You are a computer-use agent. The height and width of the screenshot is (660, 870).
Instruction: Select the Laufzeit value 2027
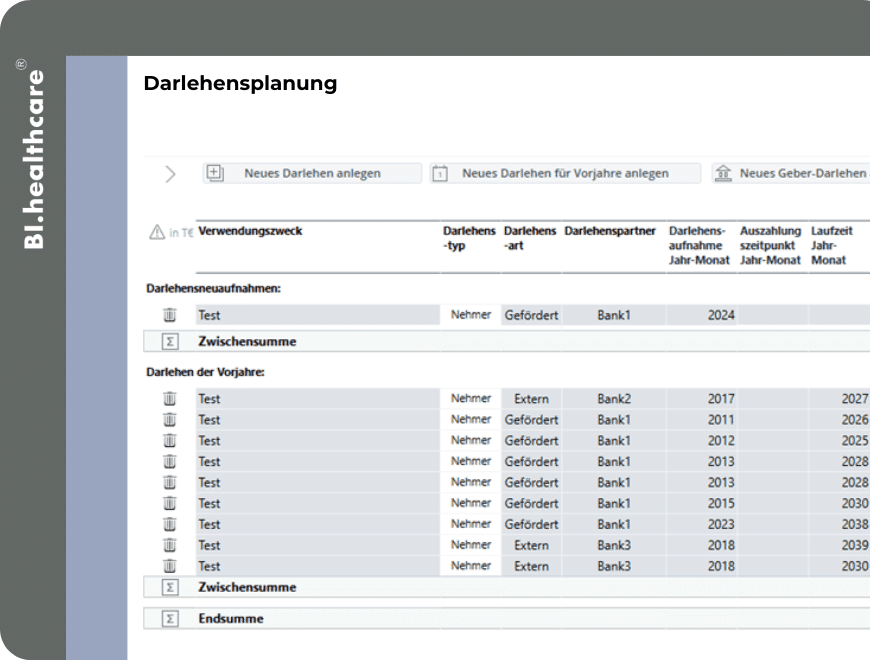pos(839,399)
